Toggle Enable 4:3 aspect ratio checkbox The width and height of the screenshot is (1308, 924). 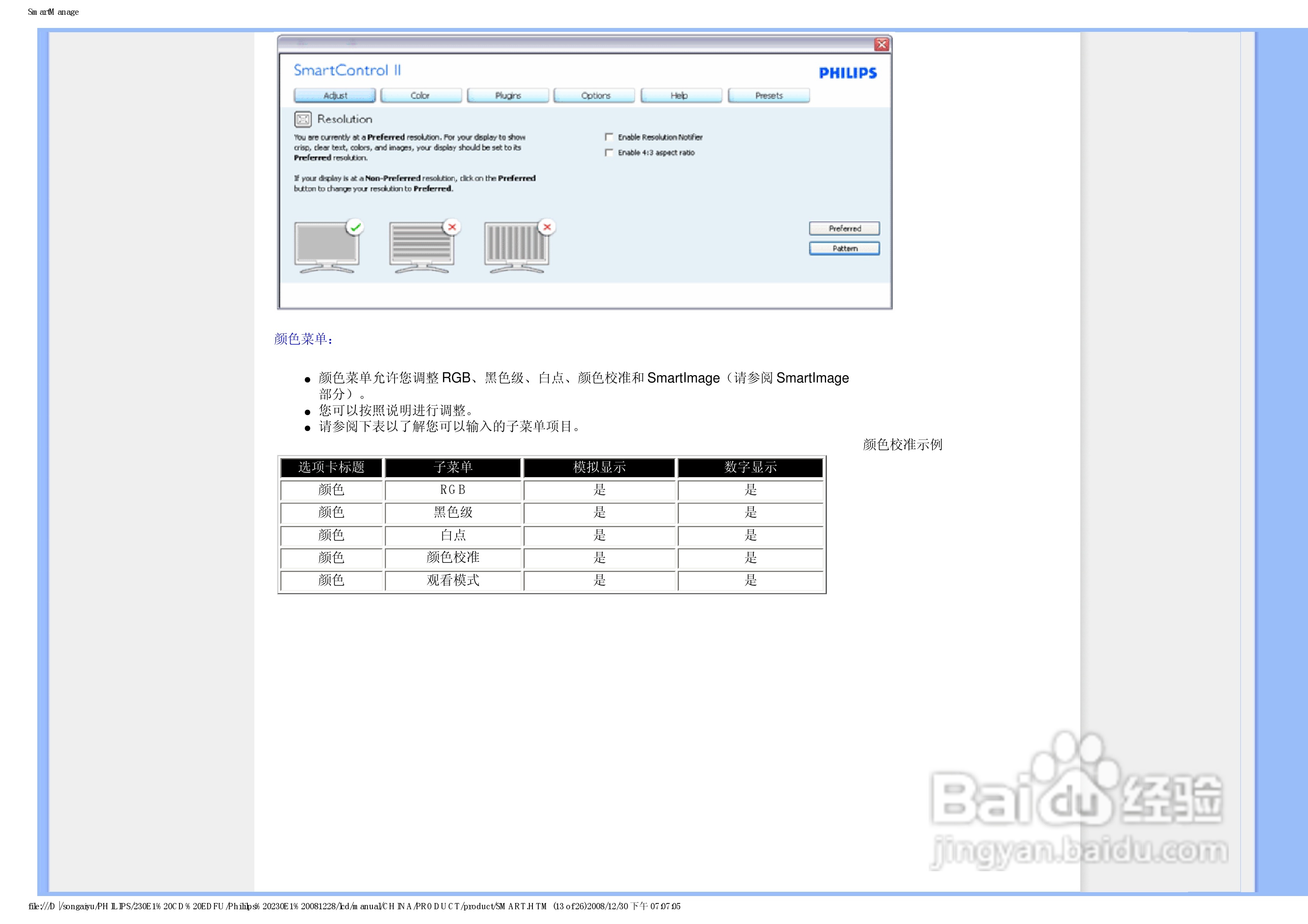point(609,153)
